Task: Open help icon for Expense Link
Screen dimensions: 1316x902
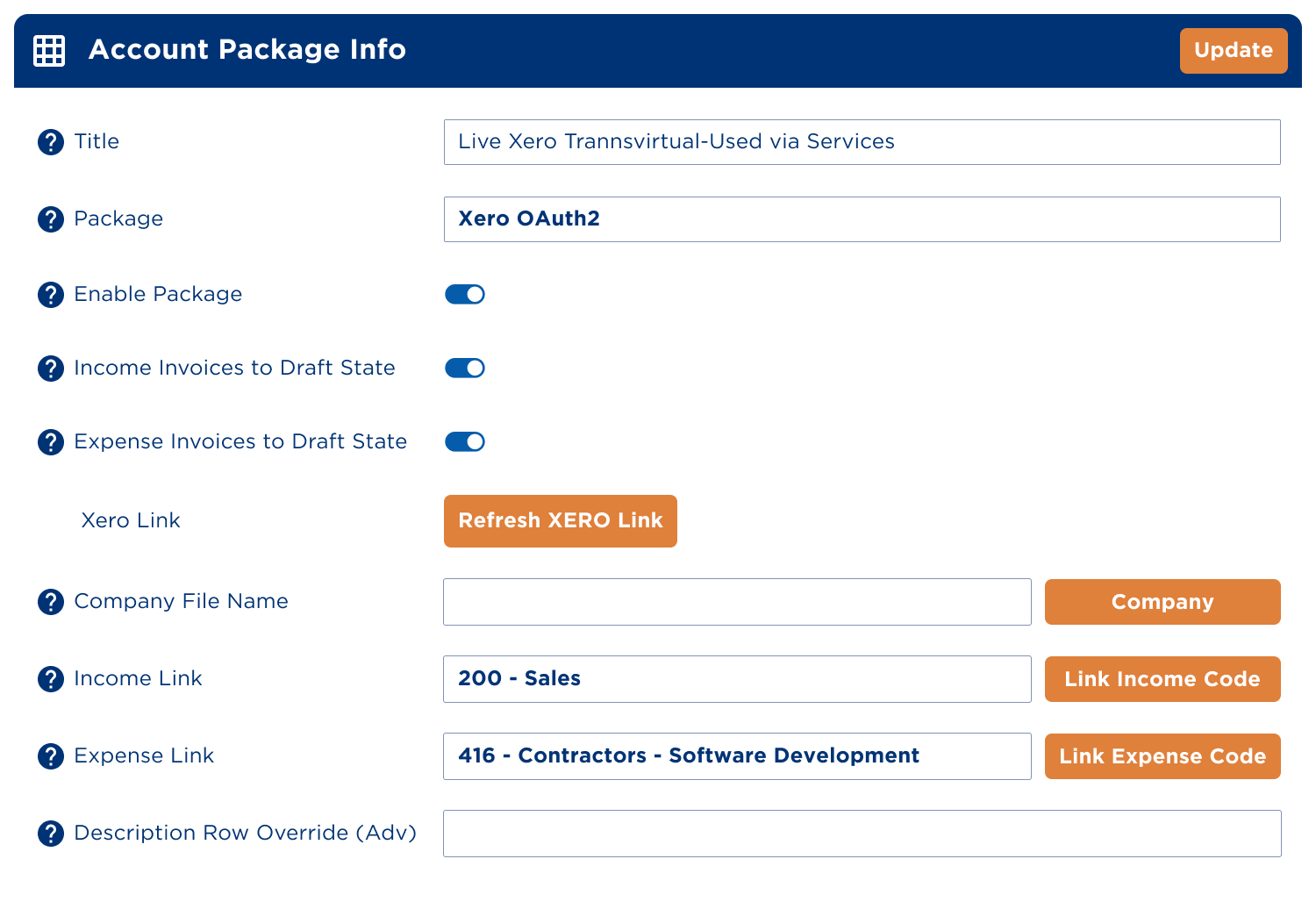Action: click(51, 756)
